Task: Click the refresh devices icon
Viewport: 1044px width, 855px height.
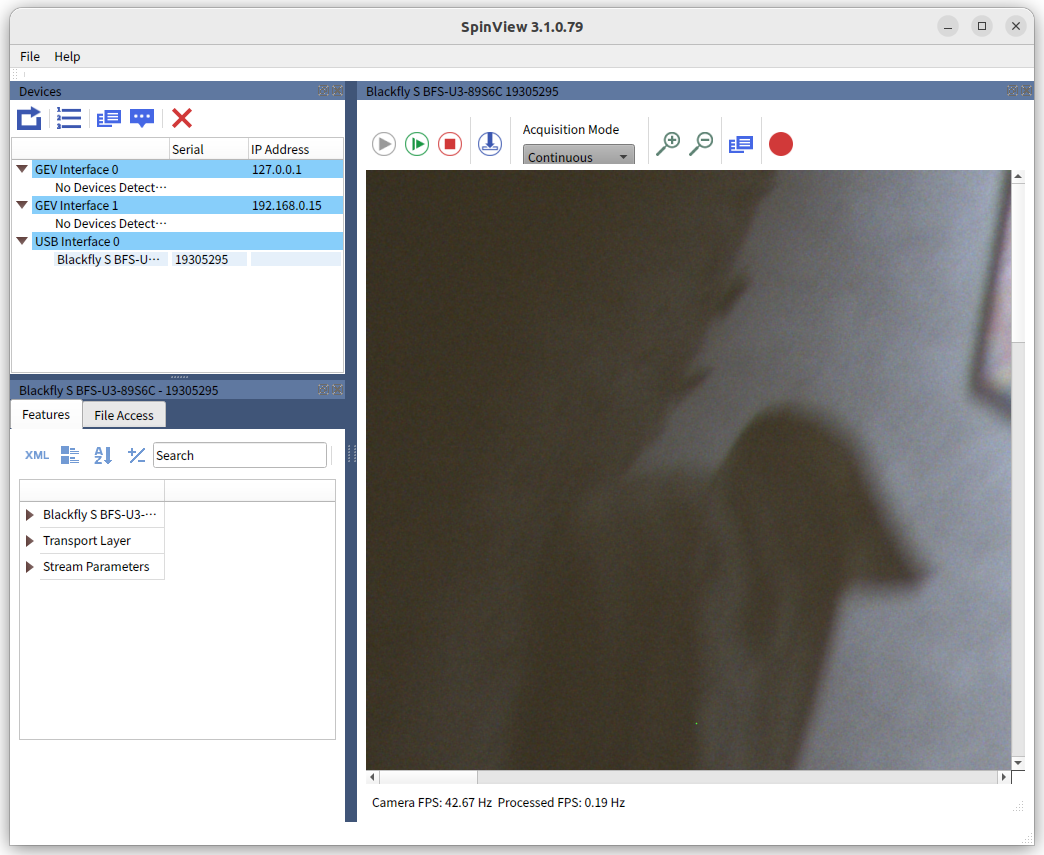Action: tap(30, 119)
